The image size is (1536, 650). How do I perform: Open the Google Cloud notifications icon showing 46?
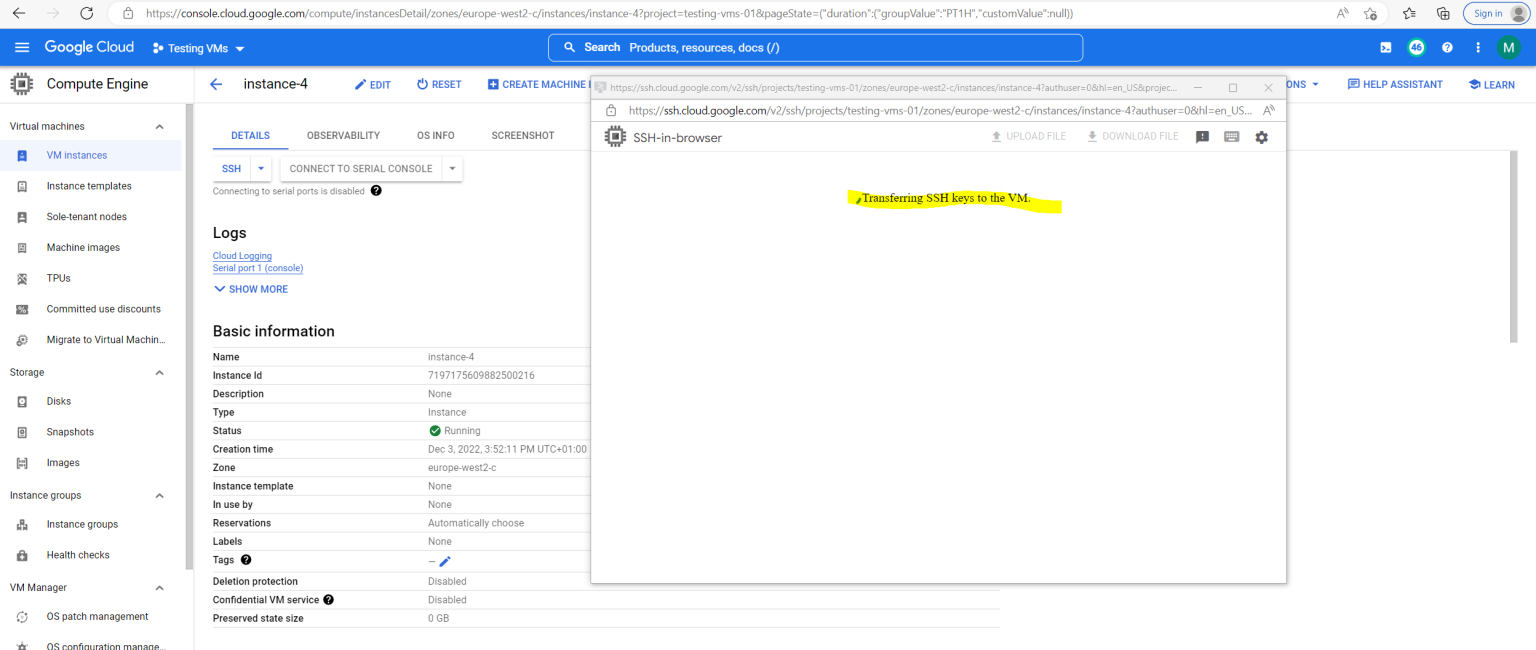tap(1416, 47)
